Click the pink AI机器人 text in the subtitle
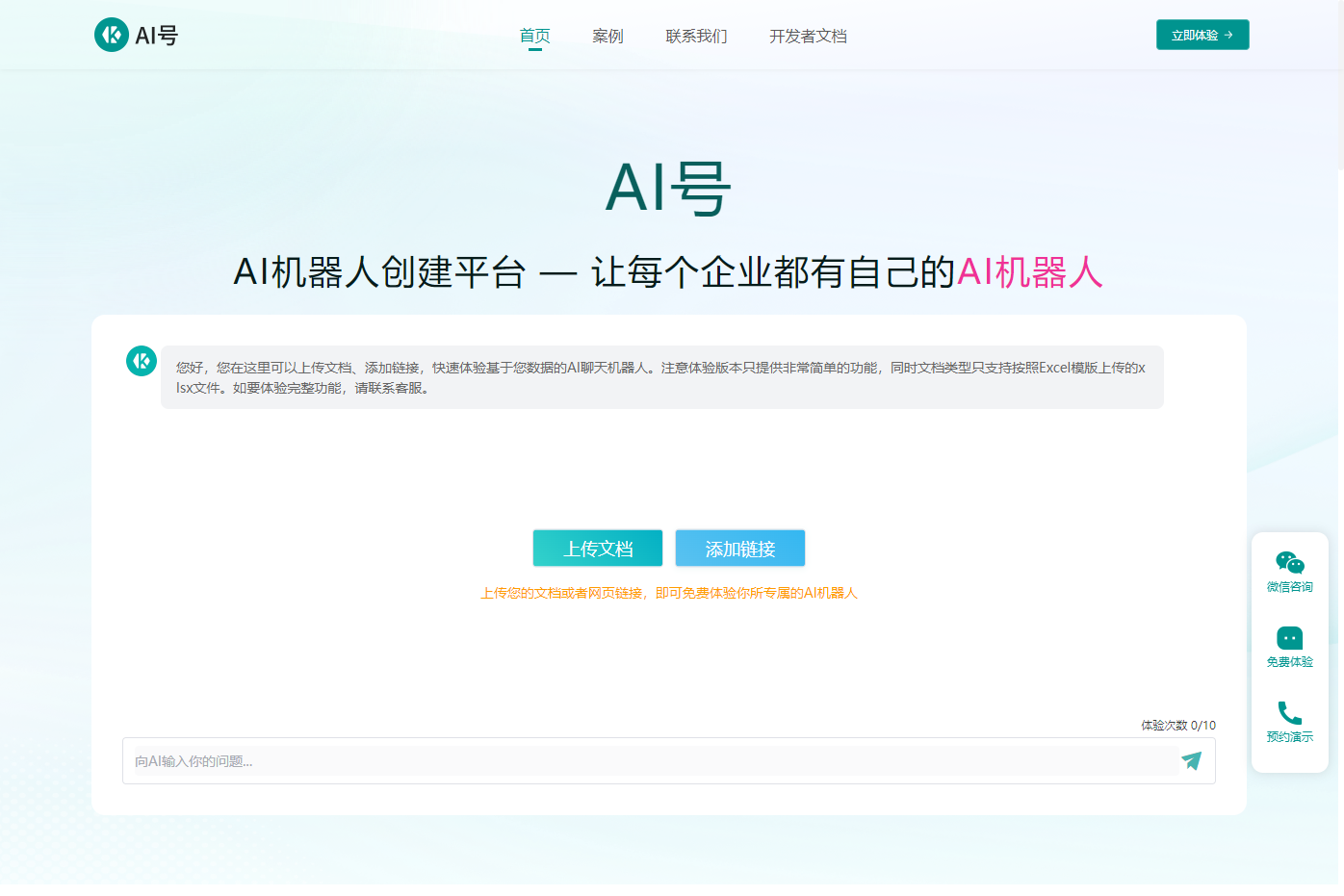Viewport: 1344px width, 896px height. 1029,272
